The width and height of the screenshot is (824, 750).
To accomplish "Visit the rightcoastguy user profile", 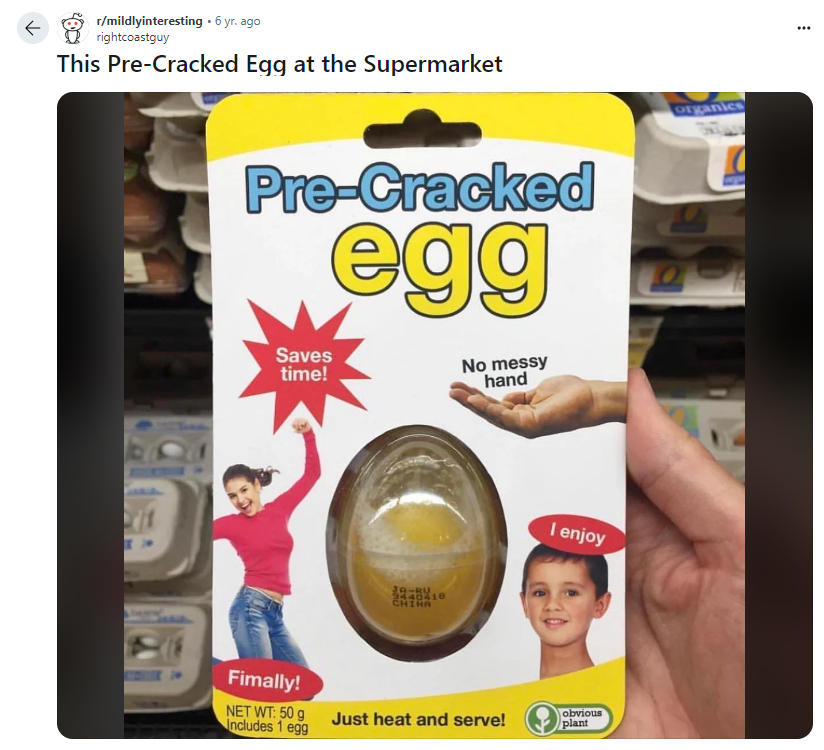I will 132,37.
